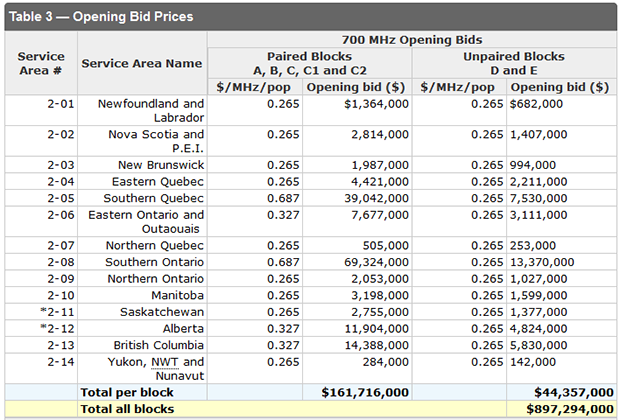This screenshot has width=620, height=420.
Task: Click the 7,530,000 bid value
Action: coord(539,199)
